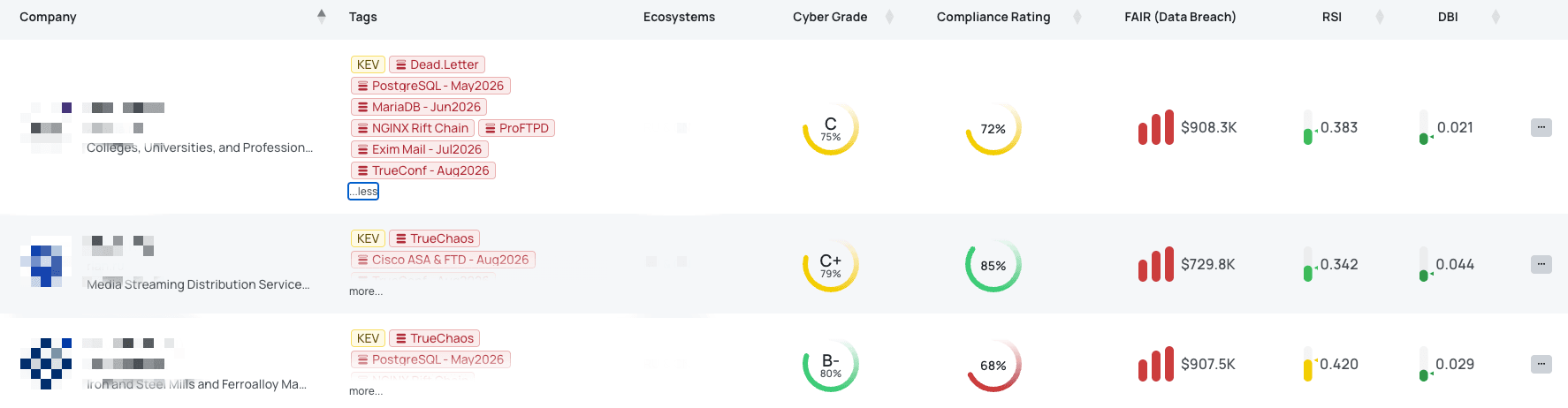Select the Dead.Letter tag

[437, 64]
